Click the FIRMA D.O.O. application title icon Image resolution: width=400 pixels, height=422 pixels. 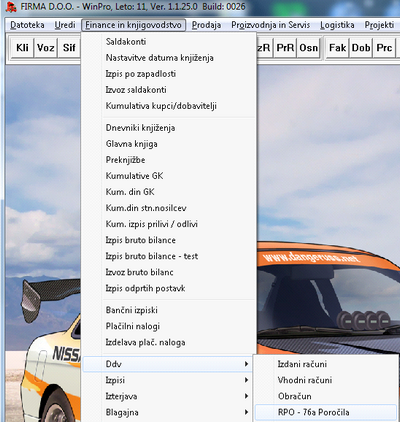(x=11, y=7)
